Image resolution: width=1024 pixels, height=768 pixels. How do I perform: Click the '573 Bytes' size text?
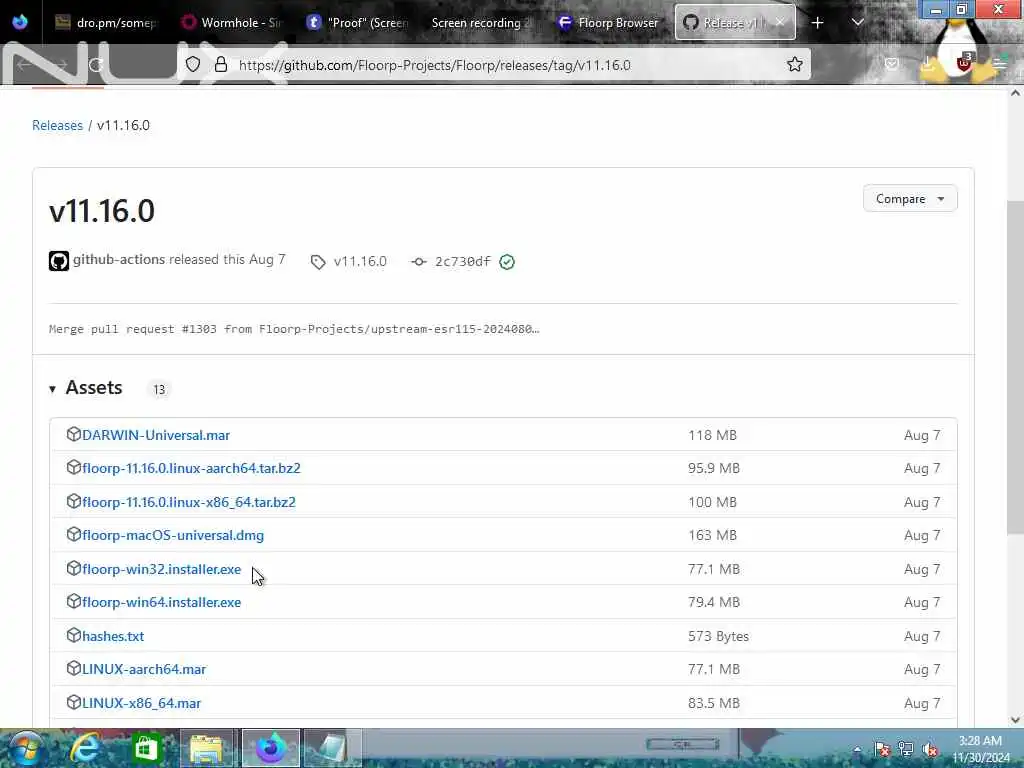(718, 636)
